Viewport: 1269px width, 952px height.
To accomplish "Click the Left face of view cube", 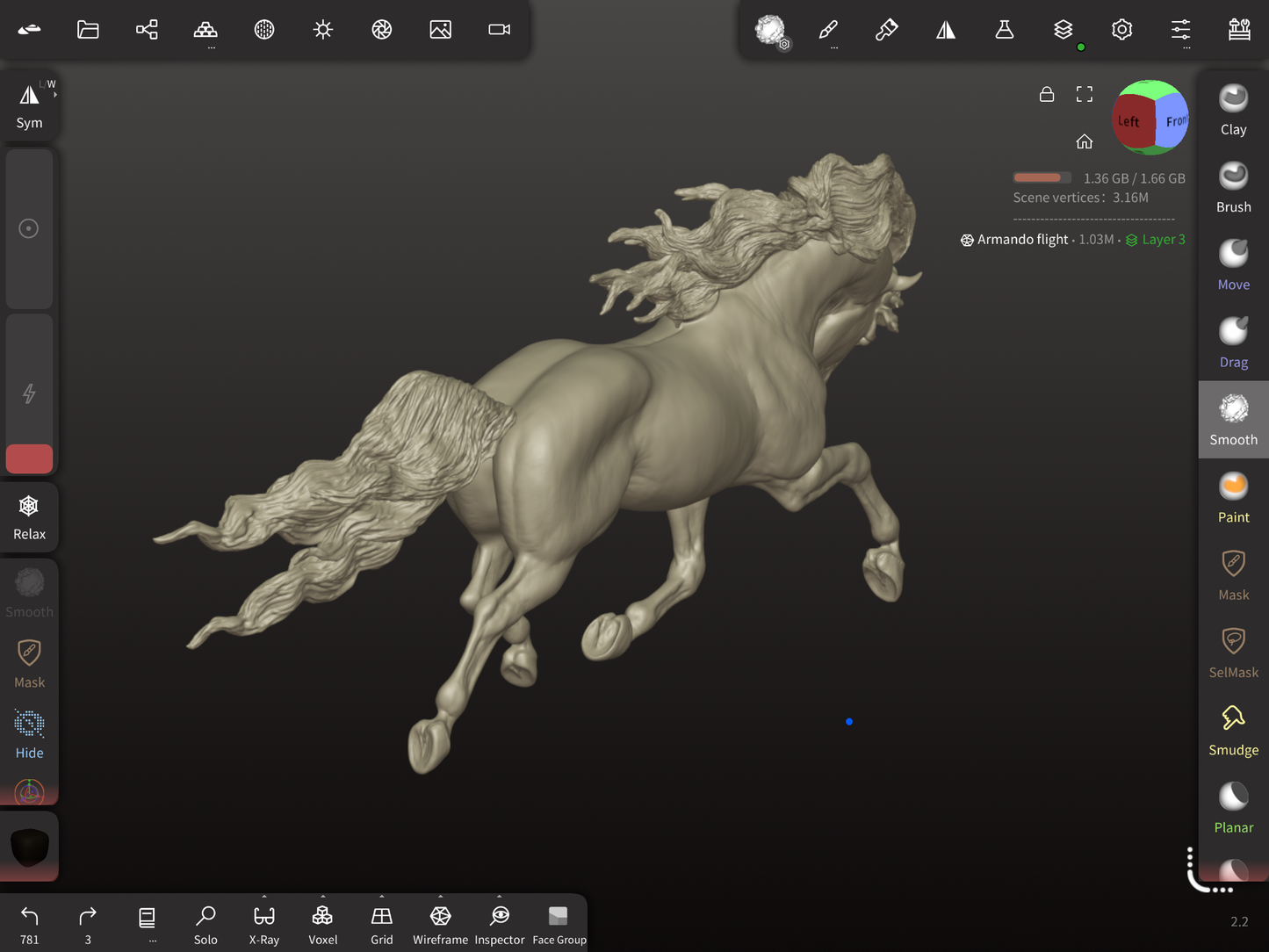I will point(1131,122).
